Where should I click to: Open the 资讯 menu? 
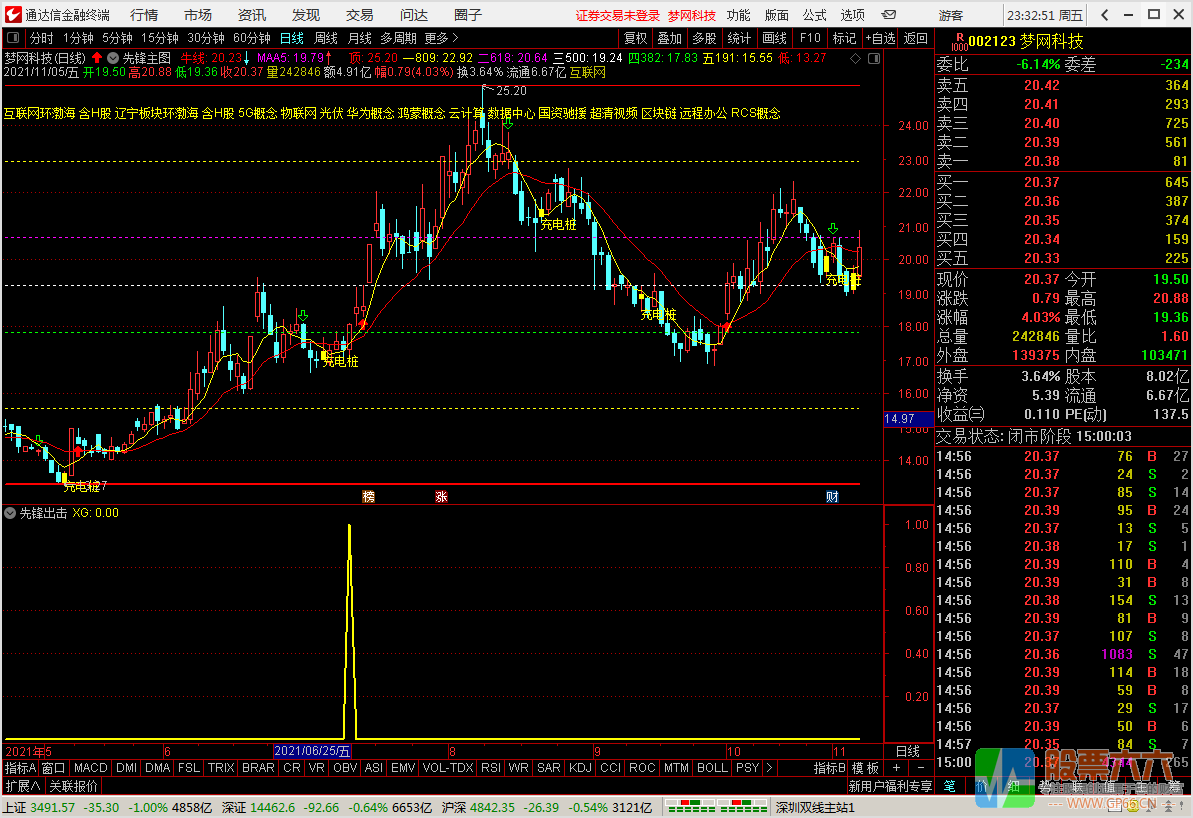(x=252, y=14)
